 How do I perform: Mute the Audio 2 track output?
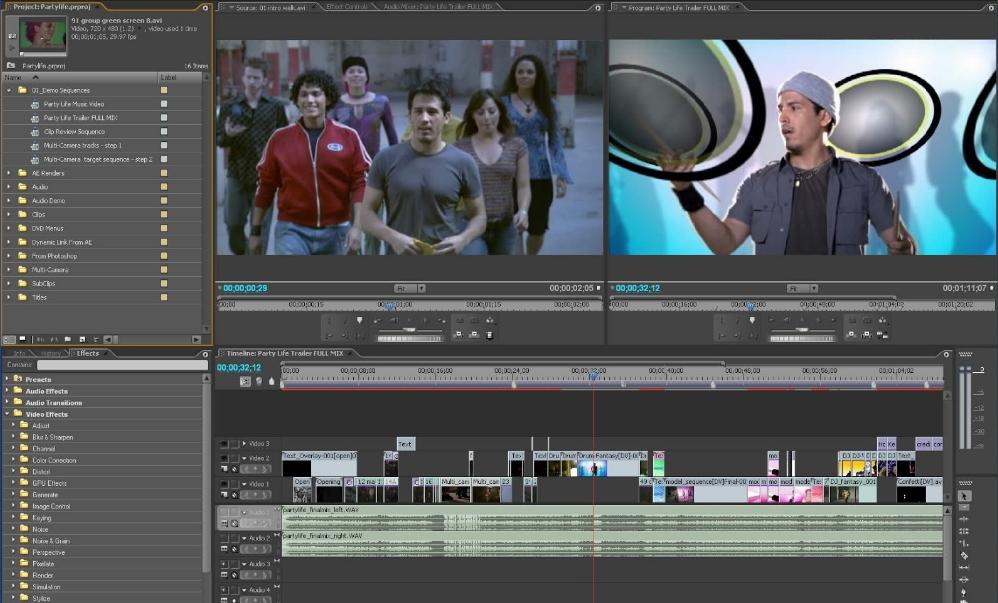[224, 539]
